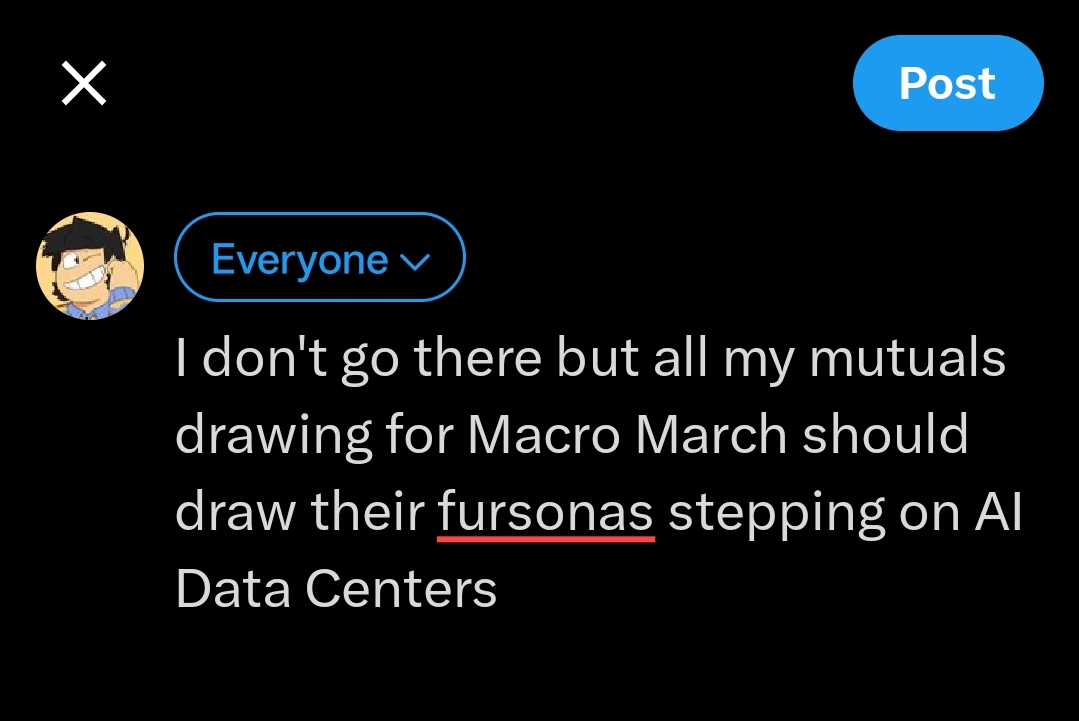Image resolution: width=1079 pixels, height=721 pixels.
Task: Click the word should in the text
Action: (886, 436)
